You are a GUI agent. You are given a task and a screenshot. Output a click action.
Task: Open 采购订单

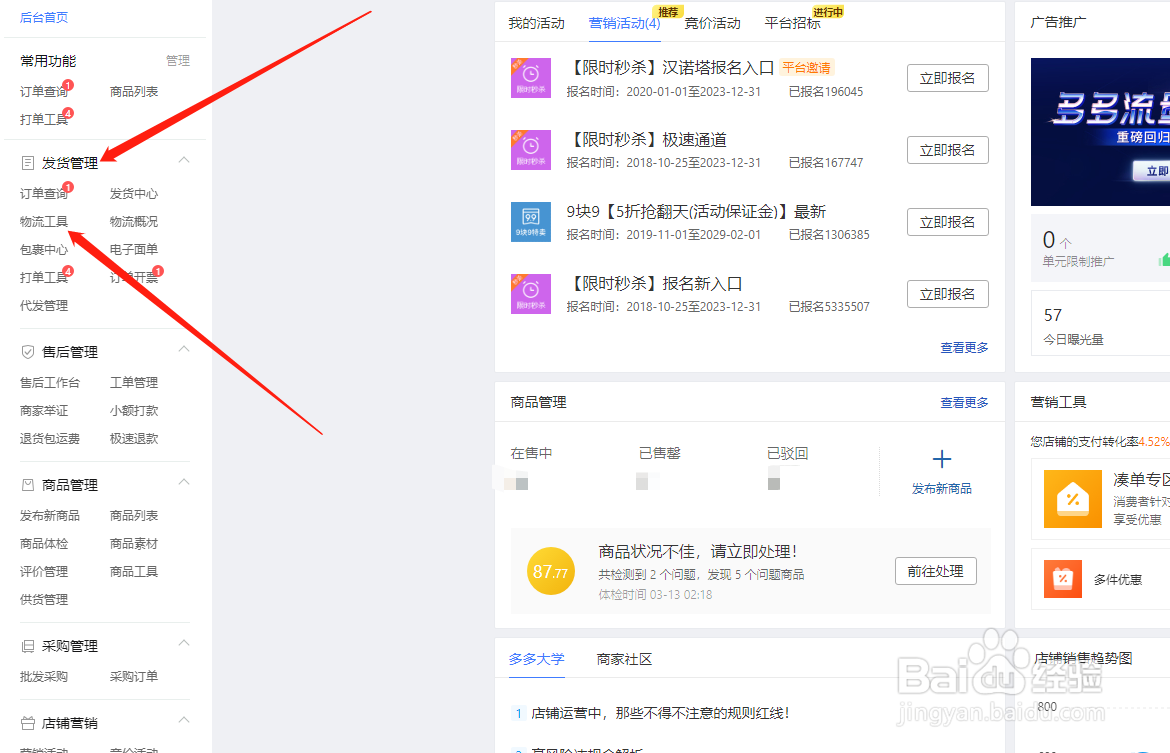point(134,676)
